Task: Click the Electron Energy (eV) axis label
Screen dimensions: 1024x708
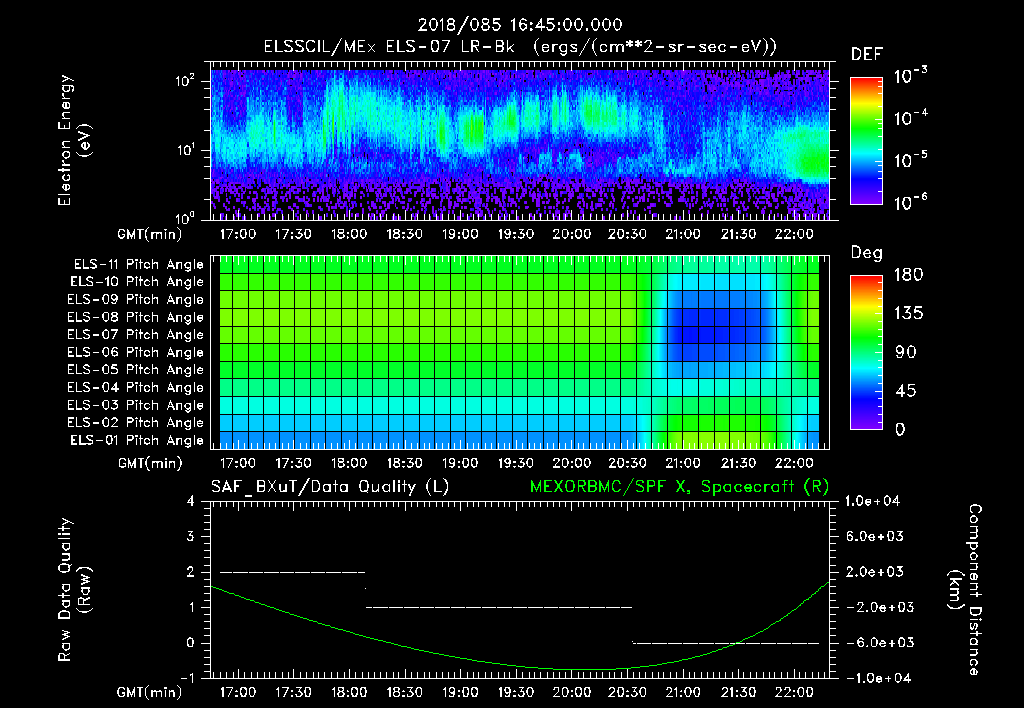Action: point(74,140)
